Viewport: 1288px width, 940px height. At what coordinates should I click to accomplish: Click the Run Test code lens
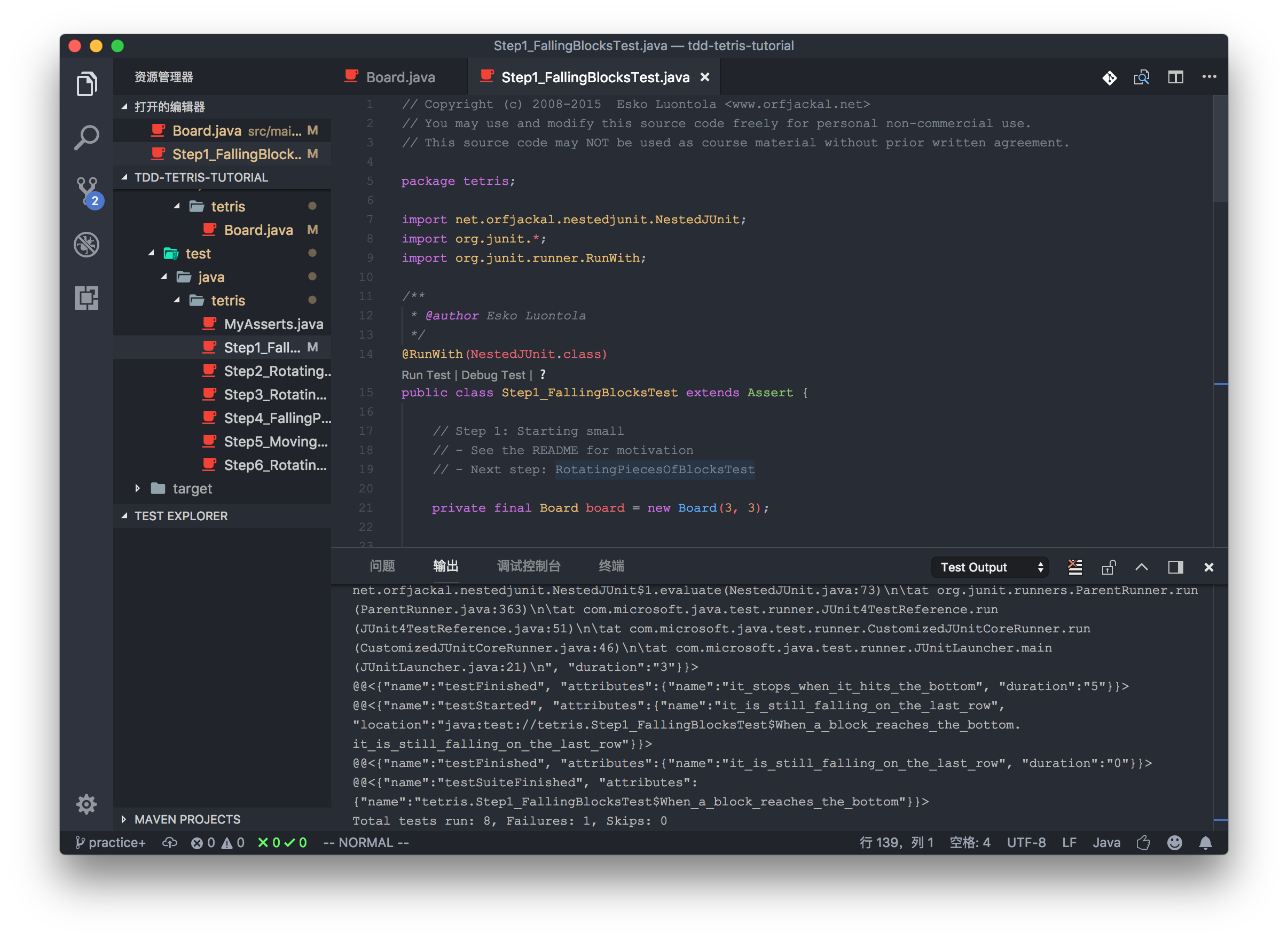(426, 374)
